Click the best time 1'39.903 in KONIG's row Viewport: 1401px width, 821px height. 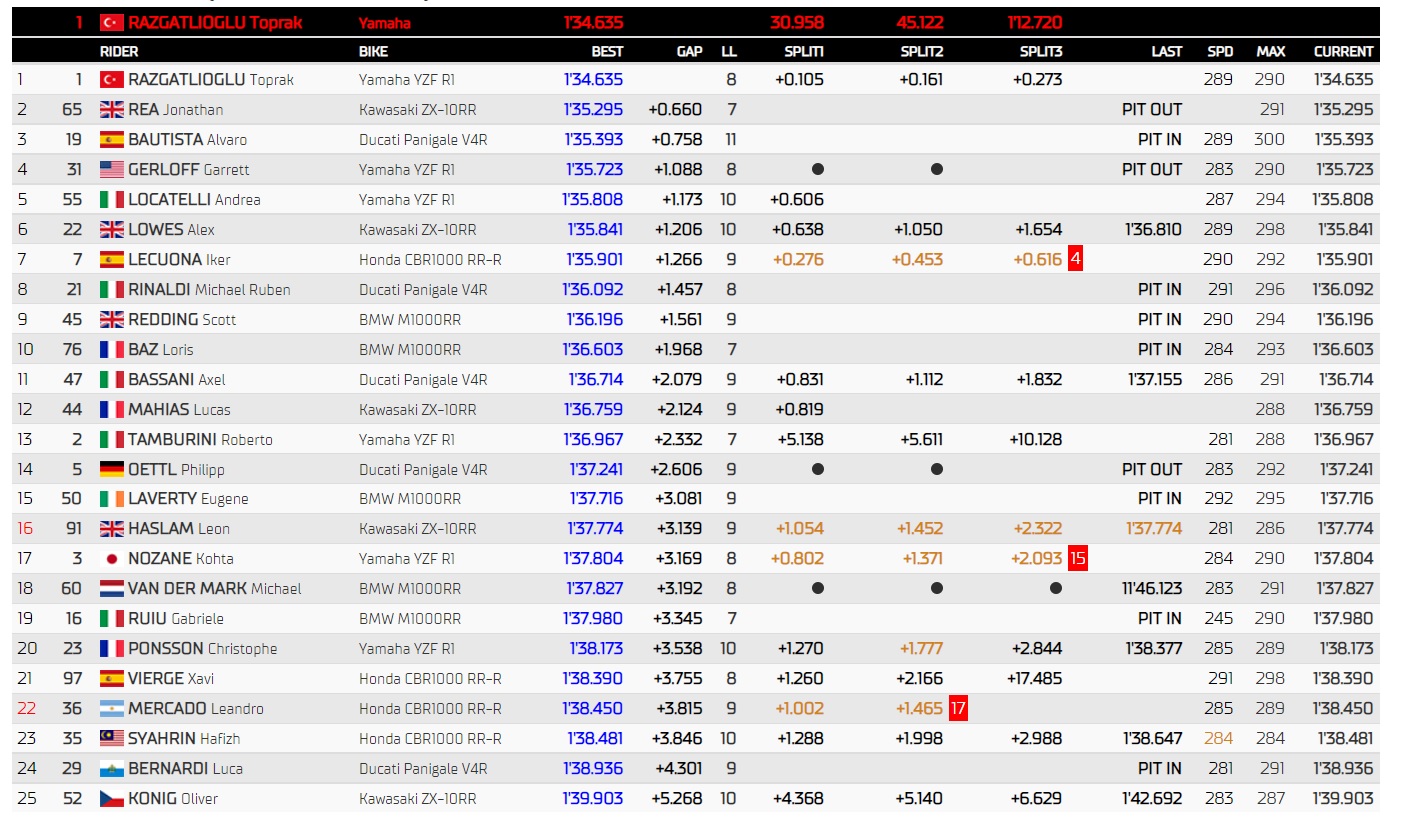(x=594, y=798)
